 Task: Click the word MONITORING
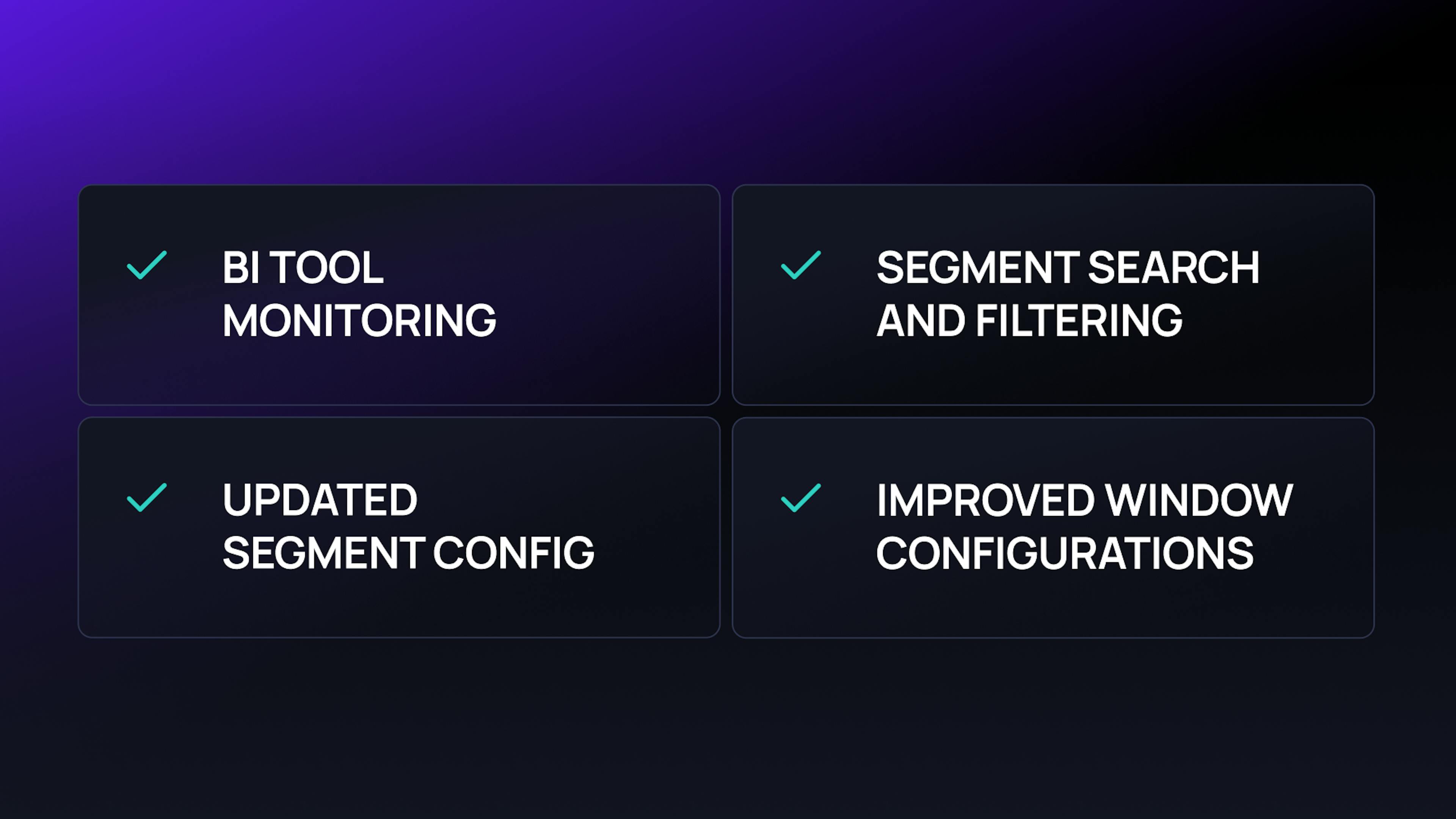pos(359,320)
